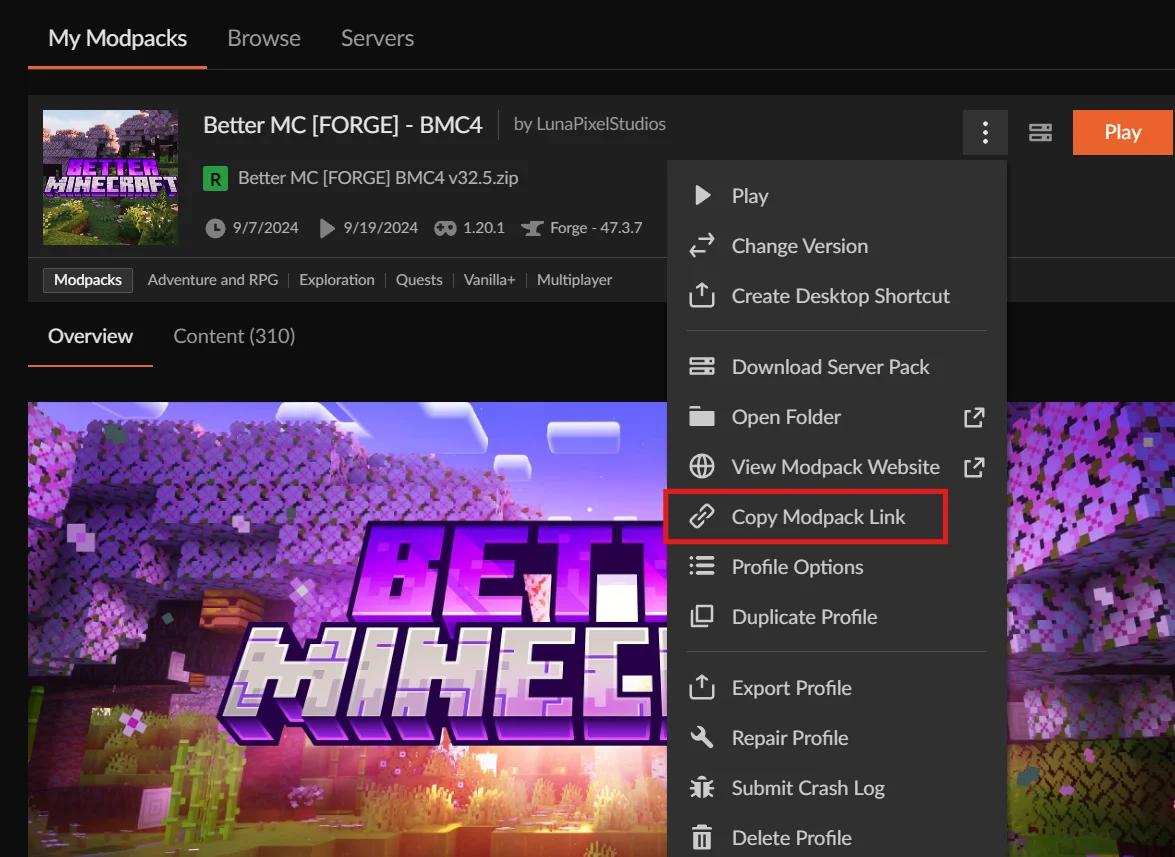Click the 9/7/2024 created date text
The height and width of the screenshot is (857, 1175).
coord(265,228)
